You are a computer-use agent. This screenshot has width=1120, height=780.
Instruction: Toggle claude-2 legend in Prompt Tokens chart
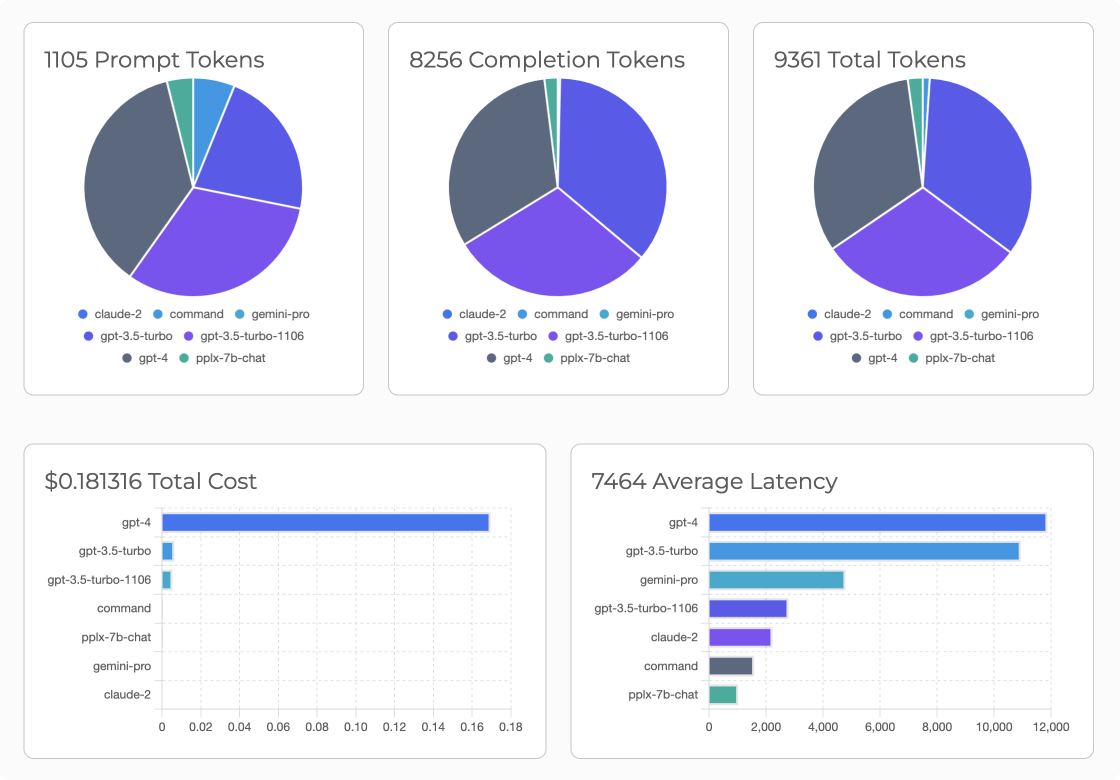111,314
